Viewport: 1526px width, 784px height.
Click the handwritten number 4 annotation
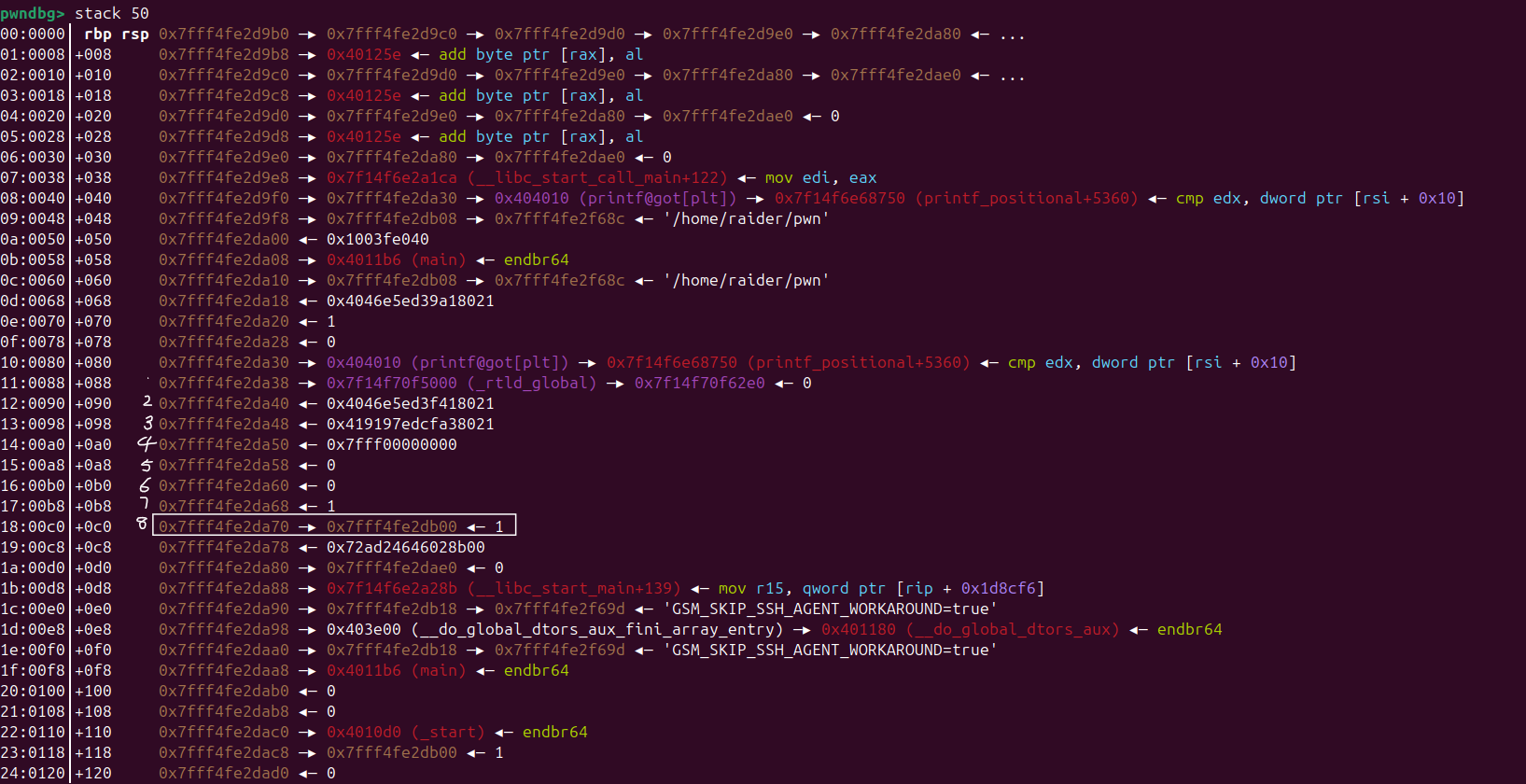point(146,444)
